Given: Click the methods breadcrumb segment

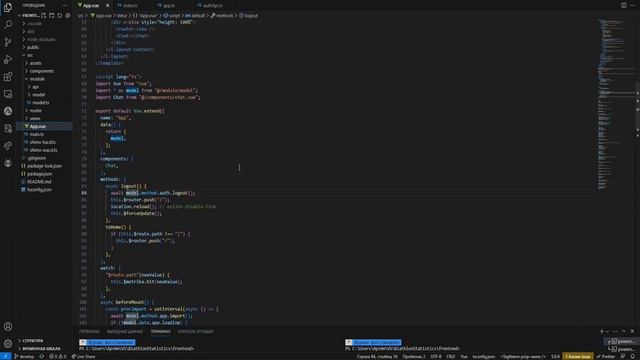Looking at the screenshot, I should [x=222, y=16].
